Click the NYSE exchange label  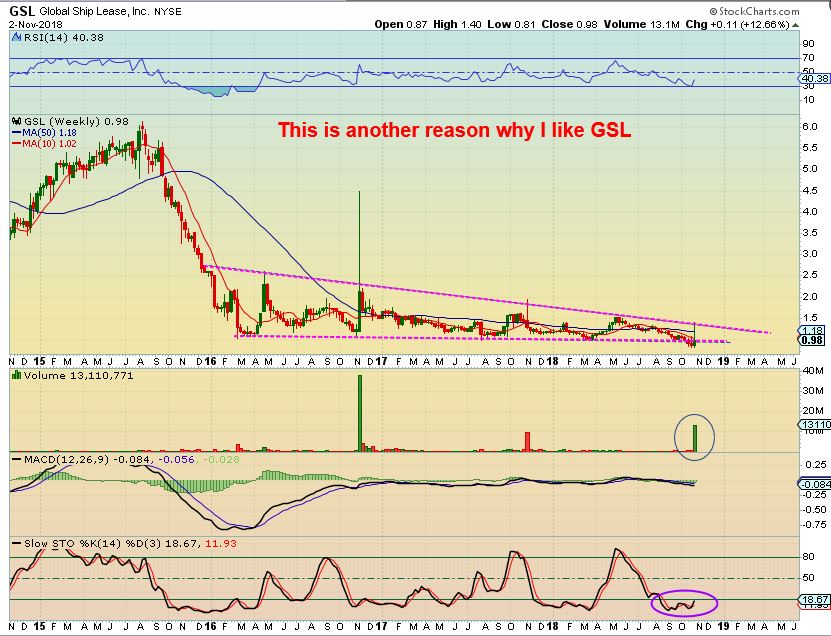167,12
